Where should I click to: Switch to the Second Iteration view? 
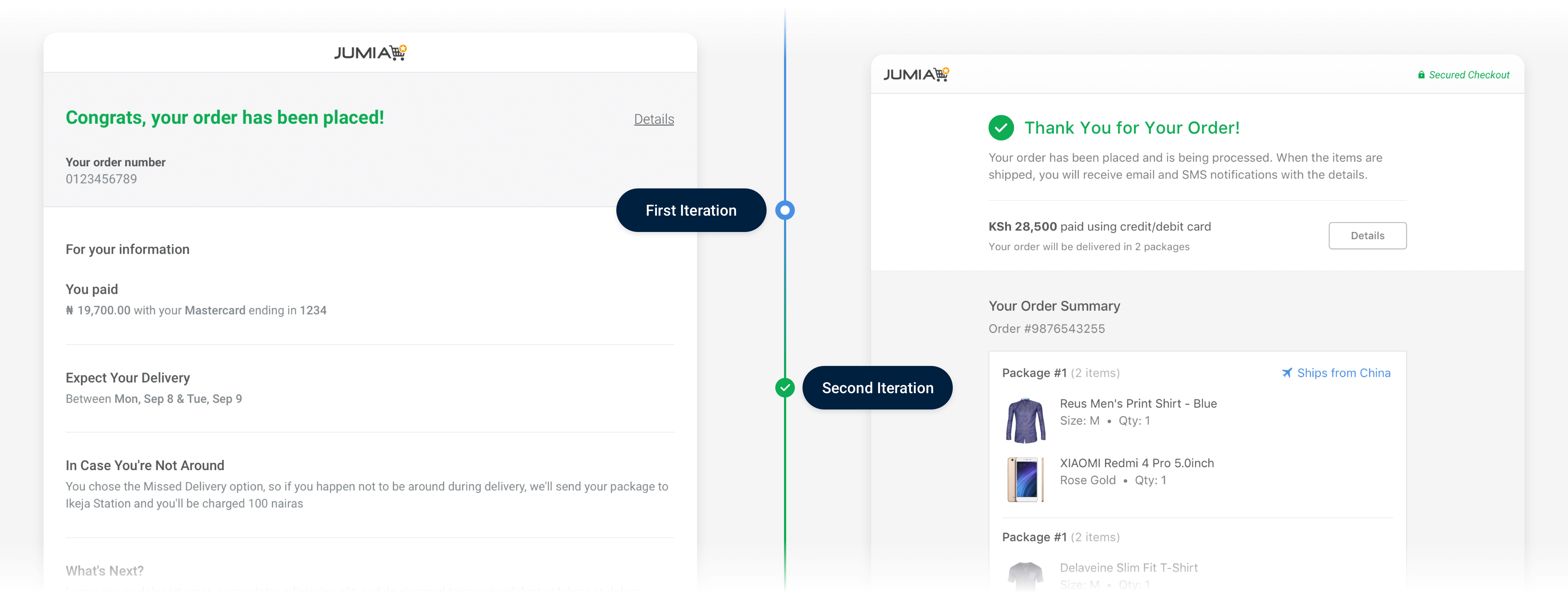pos(877,387)
